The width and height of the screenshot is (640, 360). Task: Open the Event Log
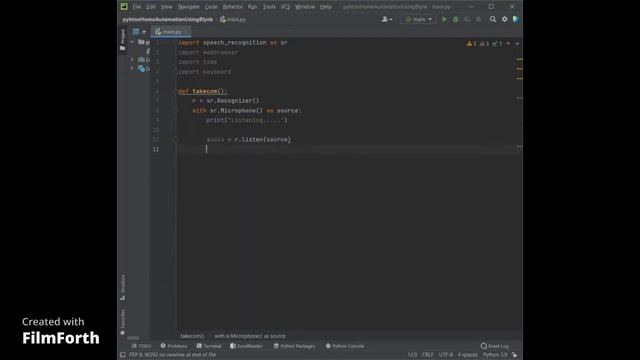point(495,346)
